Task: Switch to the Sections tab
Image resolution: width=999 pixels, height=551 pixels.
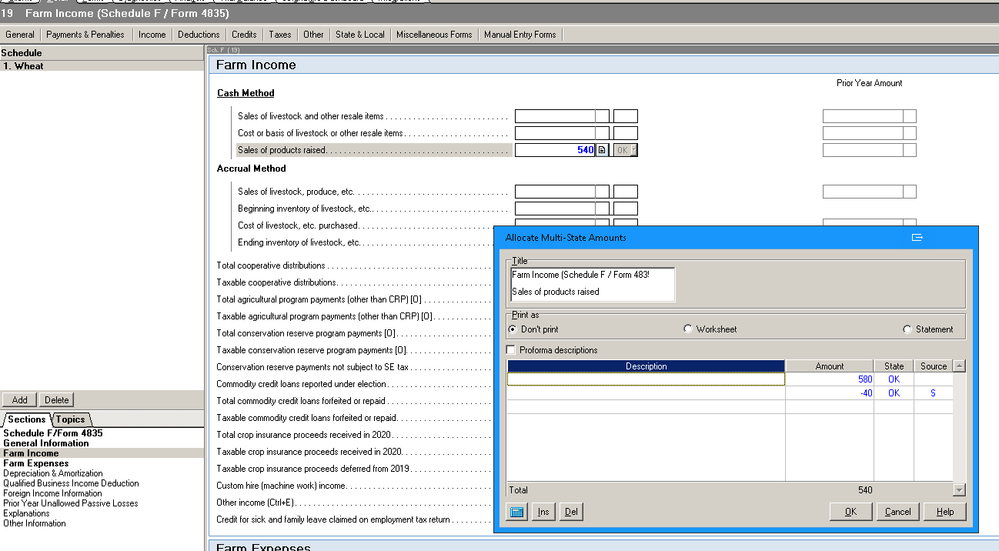Action: pyautogui.click(x=26, y=419)
